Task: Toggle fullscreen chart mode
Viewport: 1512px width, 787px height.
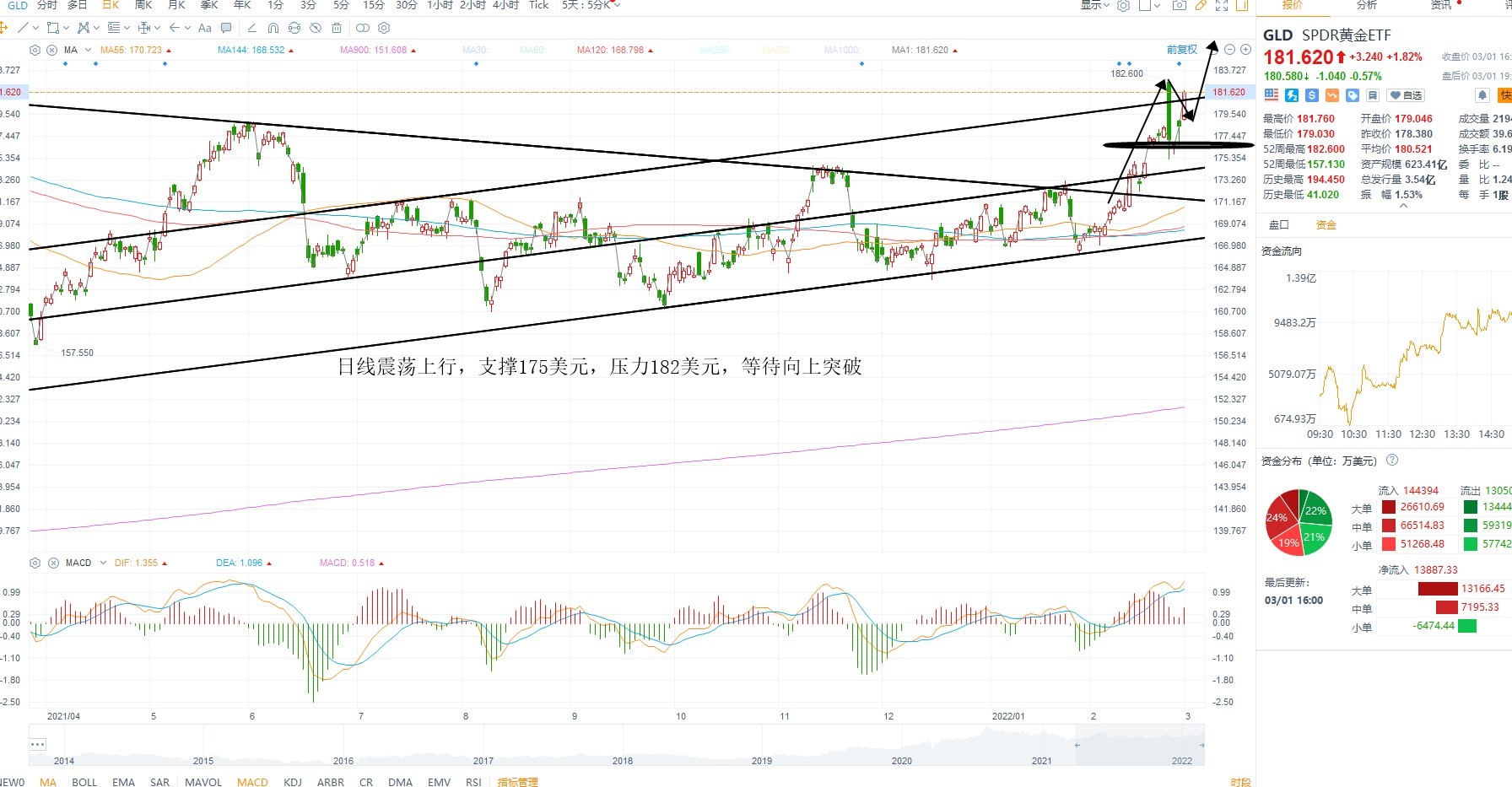Action: click(x=1221, y=5)
